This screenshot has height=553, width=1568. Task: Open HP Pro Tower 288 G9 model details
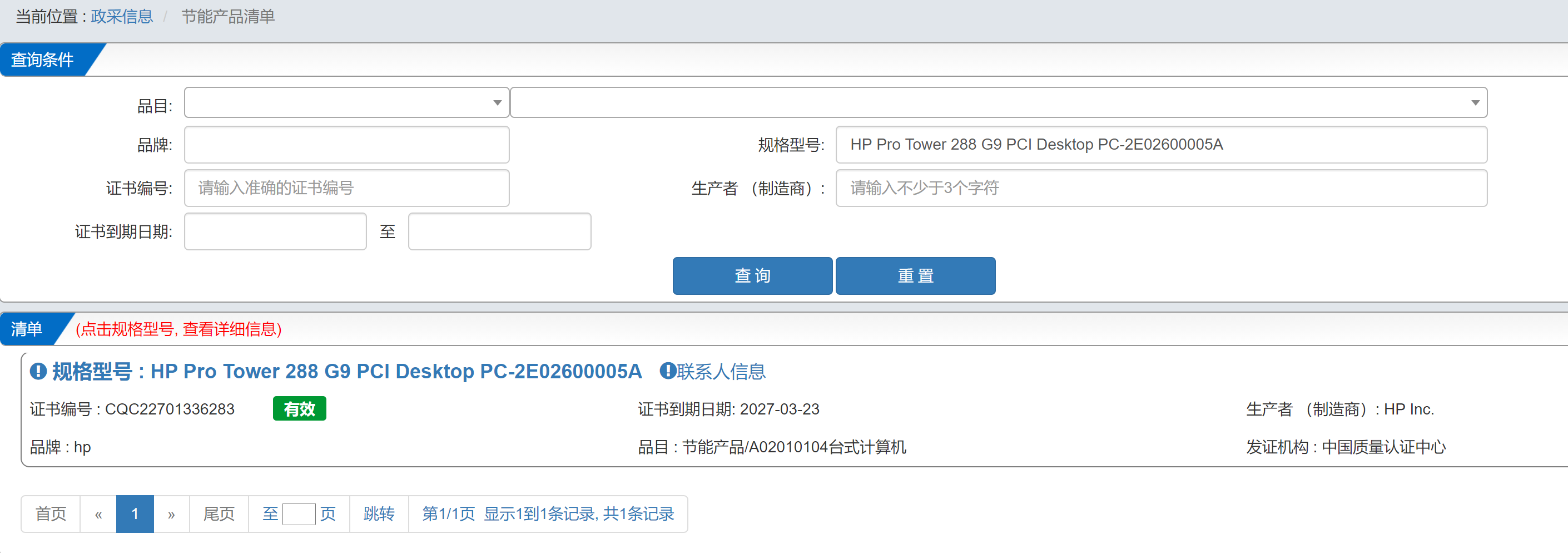coord(347,371)
